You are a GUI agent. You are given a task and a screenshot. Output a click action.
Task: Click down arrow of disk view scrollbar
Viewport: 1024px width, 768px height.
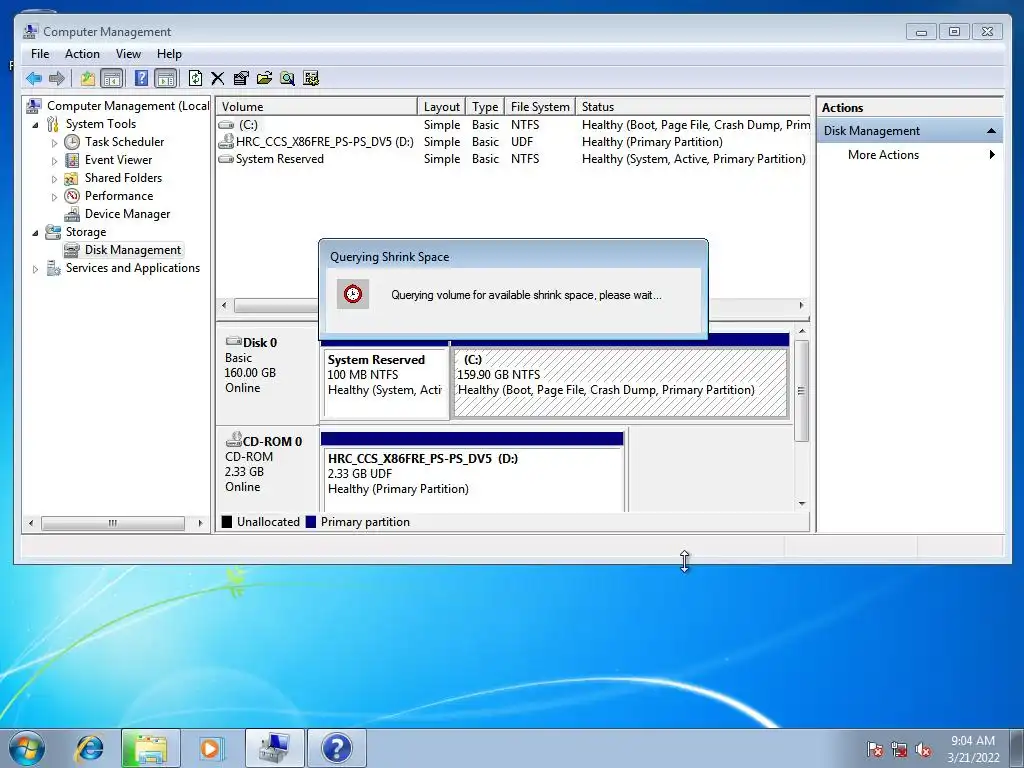pos(801,504)
